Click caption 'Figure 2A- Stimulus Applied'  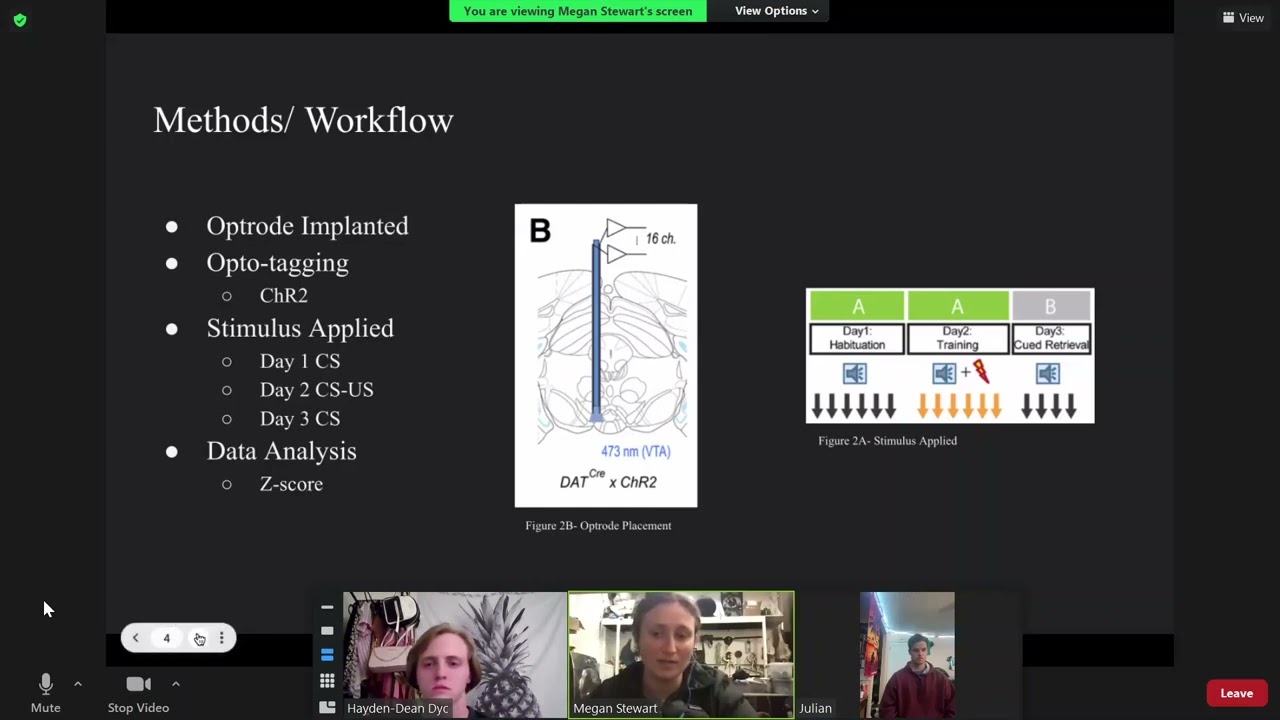click(x=887, y=440)
